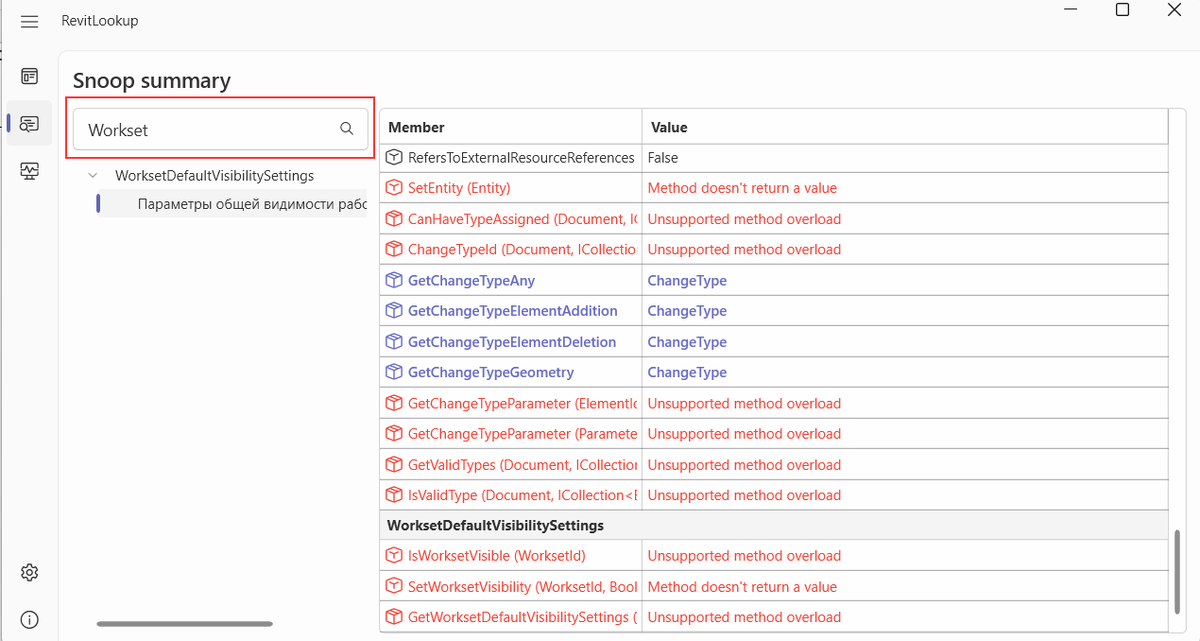The image size is (1200, 641).
Task: Click icon beside GetWorksetDefaultVisibilitySettings
Action: tap(394, 617)
